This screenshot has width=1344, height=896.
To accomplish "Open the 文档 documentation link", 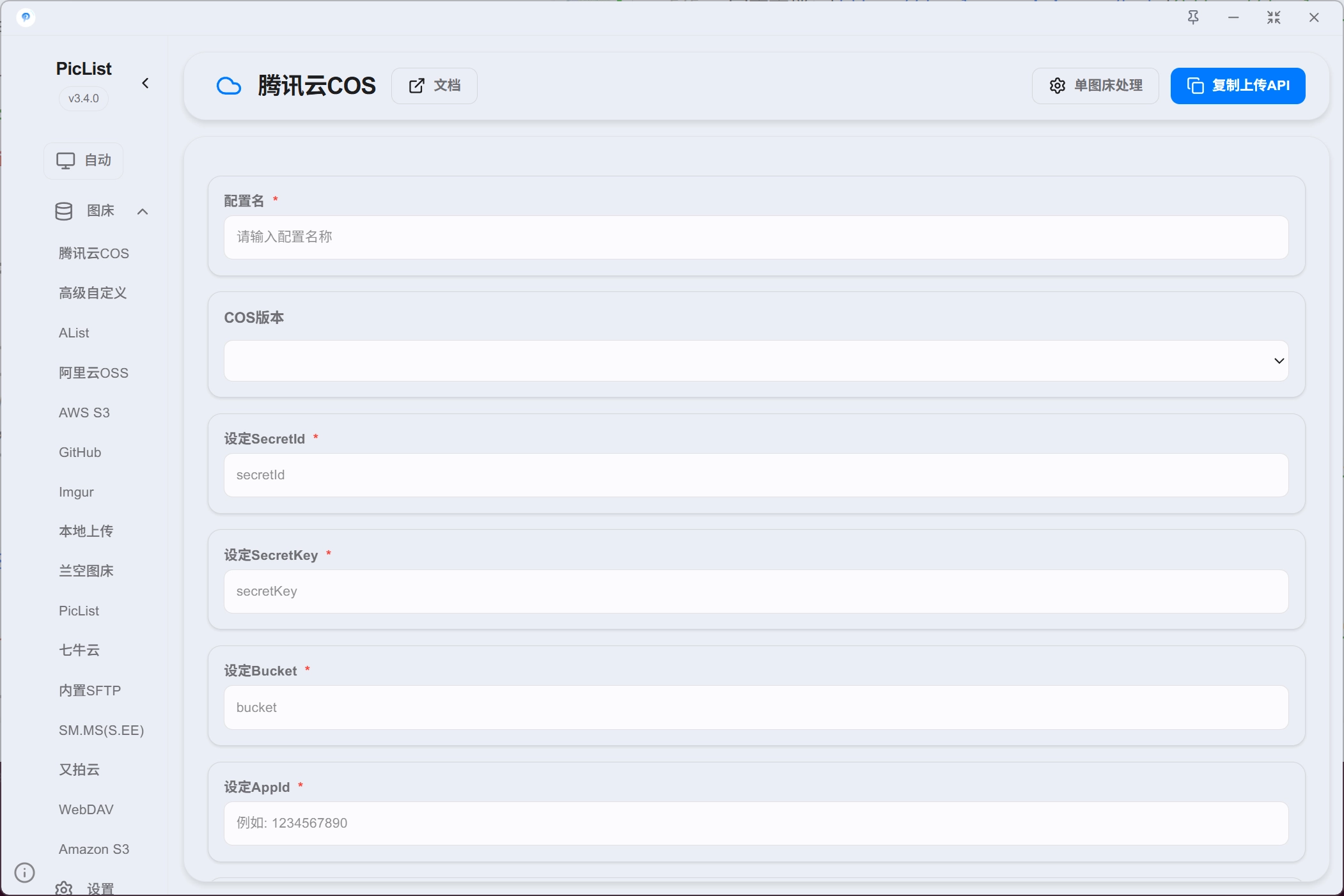I will pyautogui.click(x=434, y=86).
